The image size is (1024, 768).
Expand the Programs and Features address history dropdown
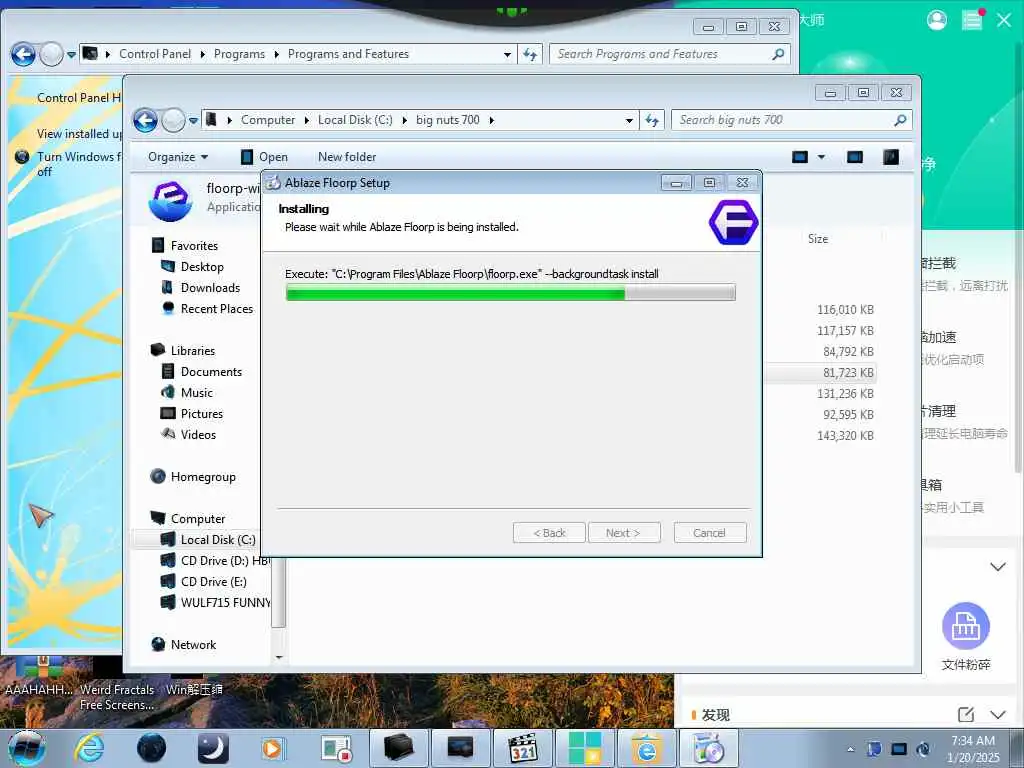[x=507, y=54]
